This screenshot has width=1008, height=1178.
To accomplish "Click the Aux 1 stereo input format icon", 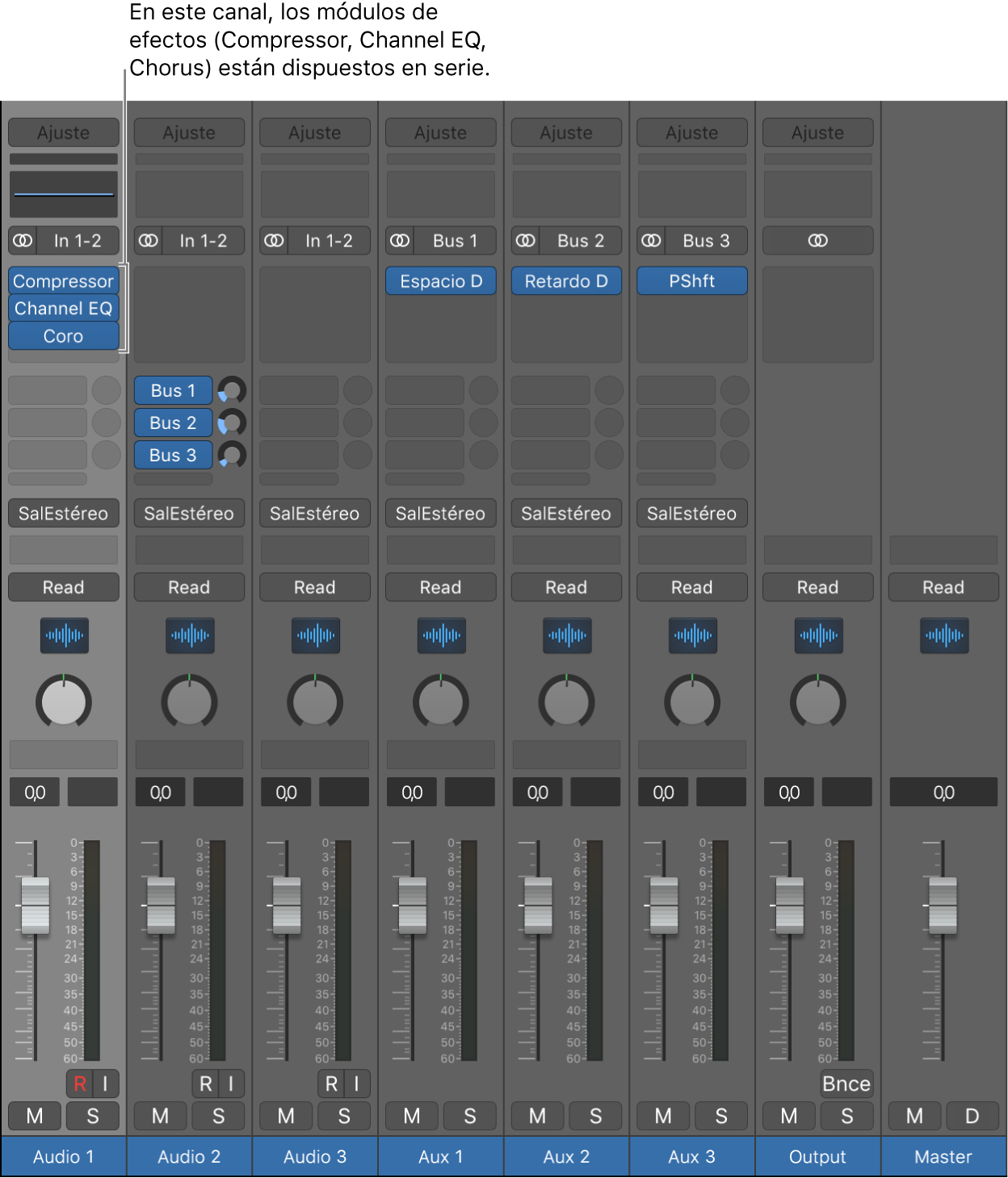I will (x=400, y=241).
